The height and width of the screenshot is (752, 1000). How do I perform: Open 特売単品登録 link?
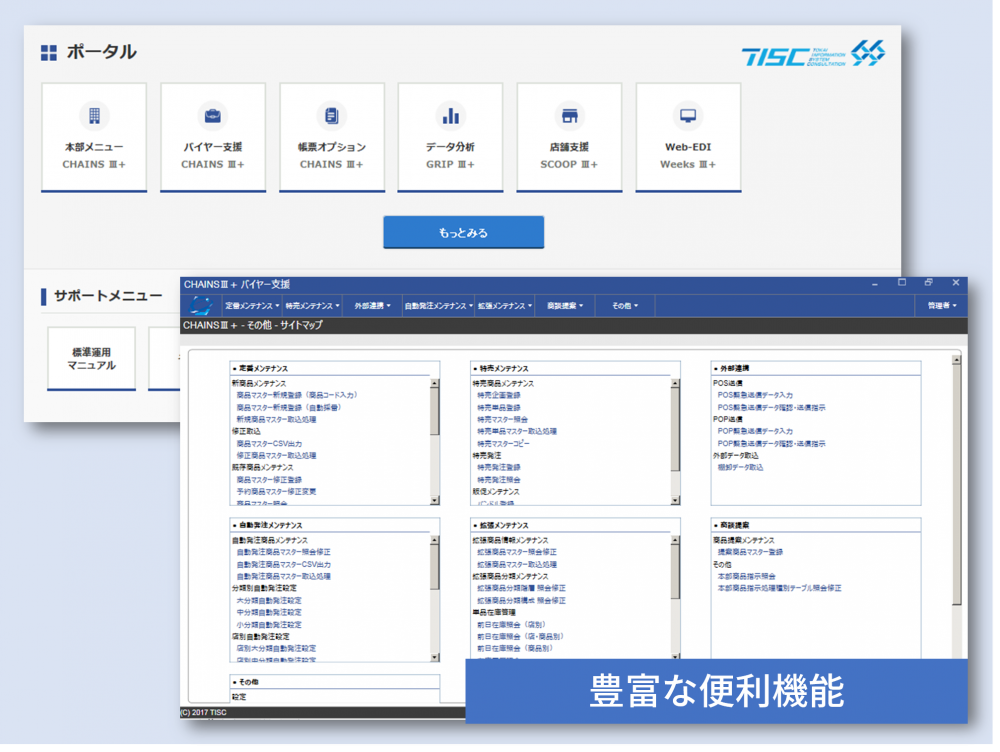[x=499, y=408]
